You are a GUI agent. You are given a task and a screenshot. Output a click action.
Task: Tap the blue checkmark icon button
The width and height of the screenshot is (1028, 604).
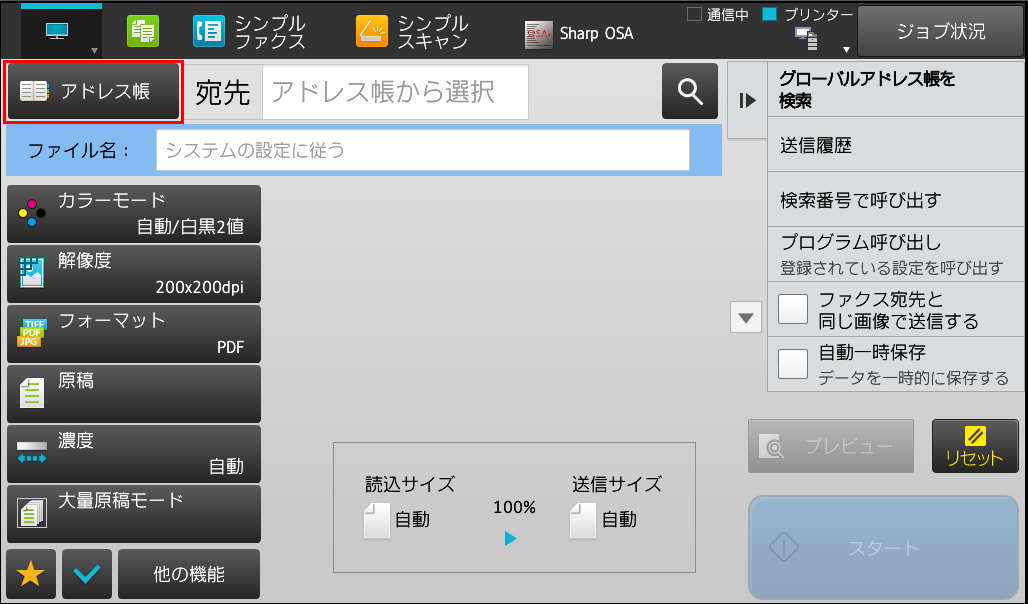point(87,574)
